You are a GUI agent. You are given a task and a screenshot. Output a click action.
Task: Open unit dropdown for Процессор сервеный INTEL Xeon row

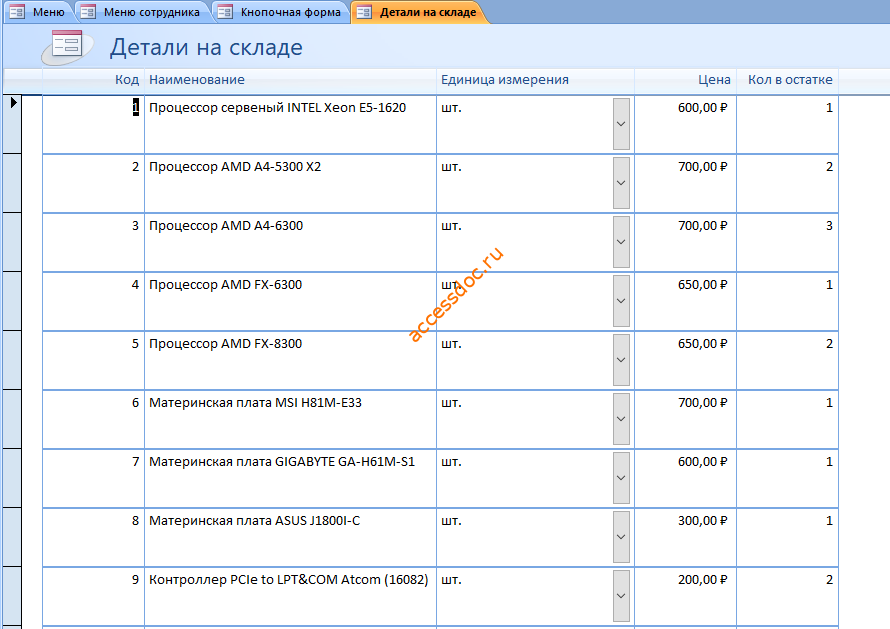pos(621,124)
